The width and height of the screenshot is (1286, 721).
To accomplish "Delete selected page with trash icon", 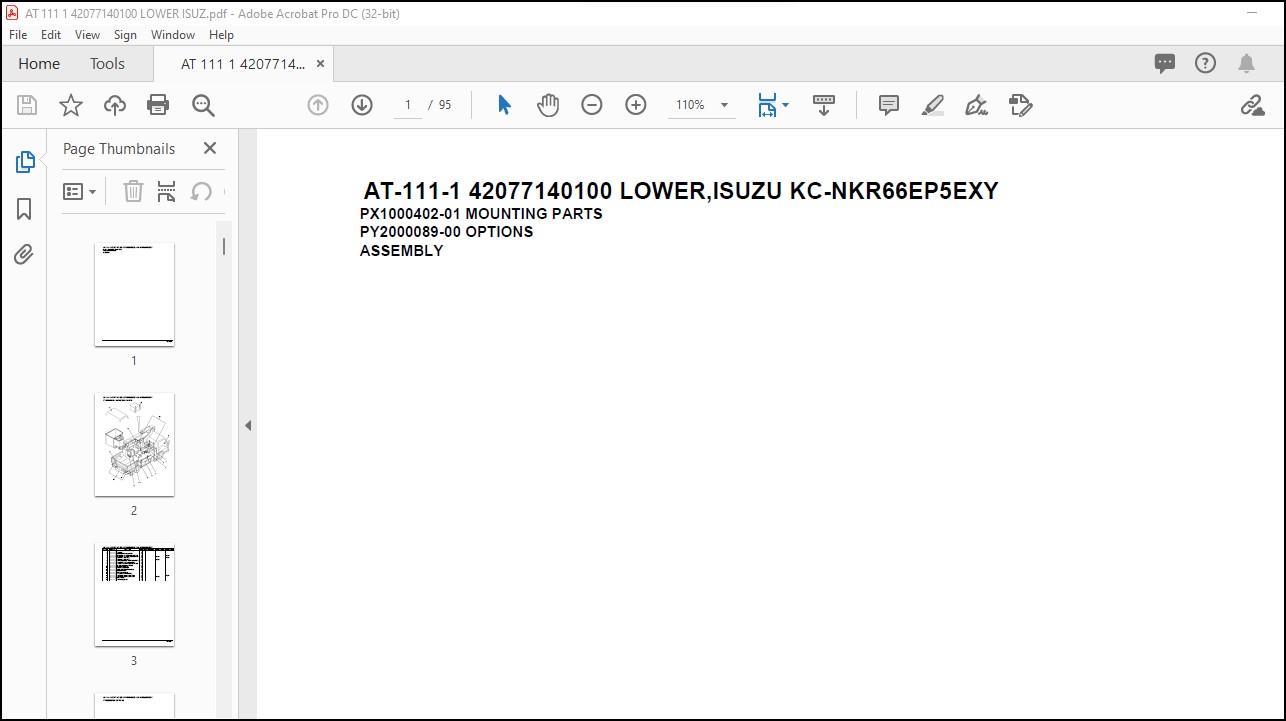I will click(133, 191).
